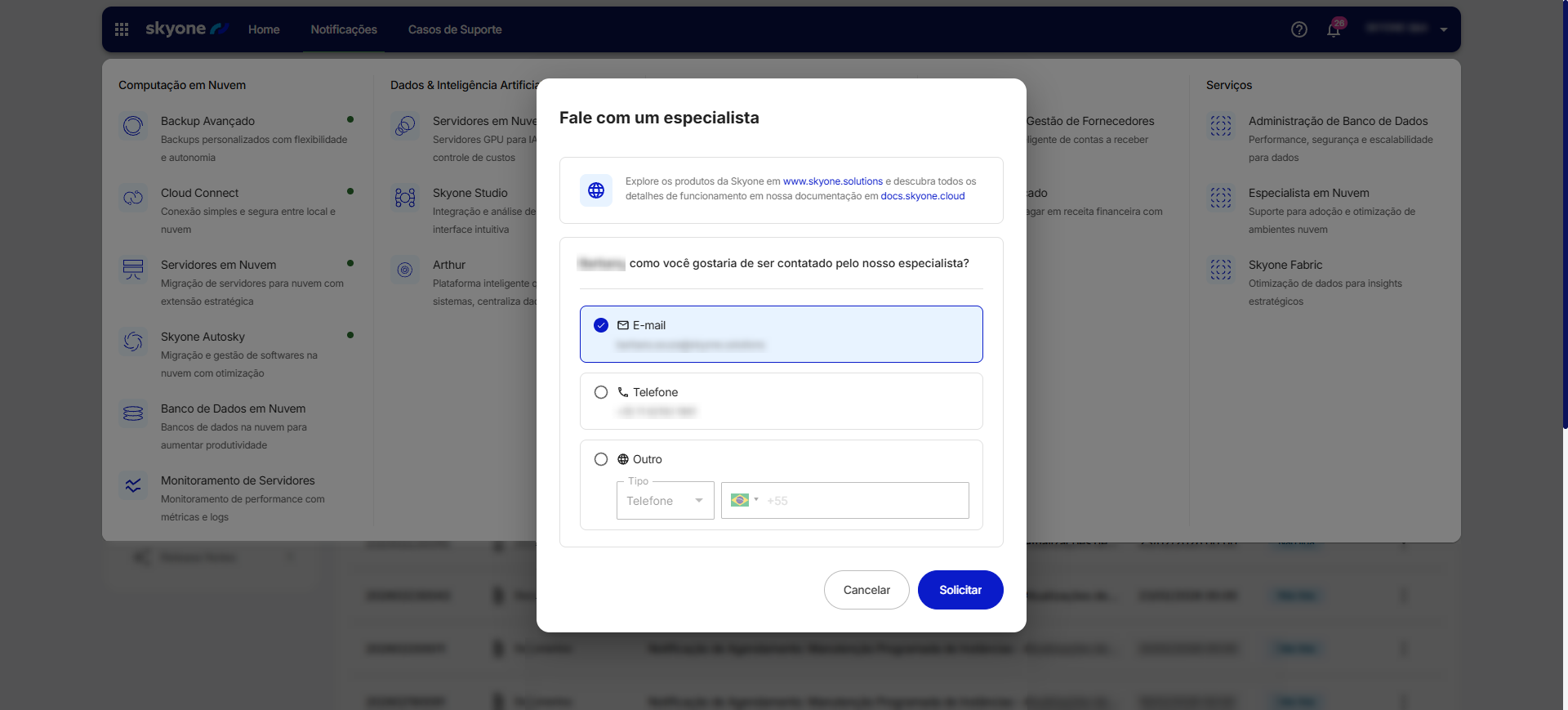Viewport: 1568px width, 710px height.
Task: Click the Cloud Connect icon
Action: pyautogui.click(x=133, y=198)
